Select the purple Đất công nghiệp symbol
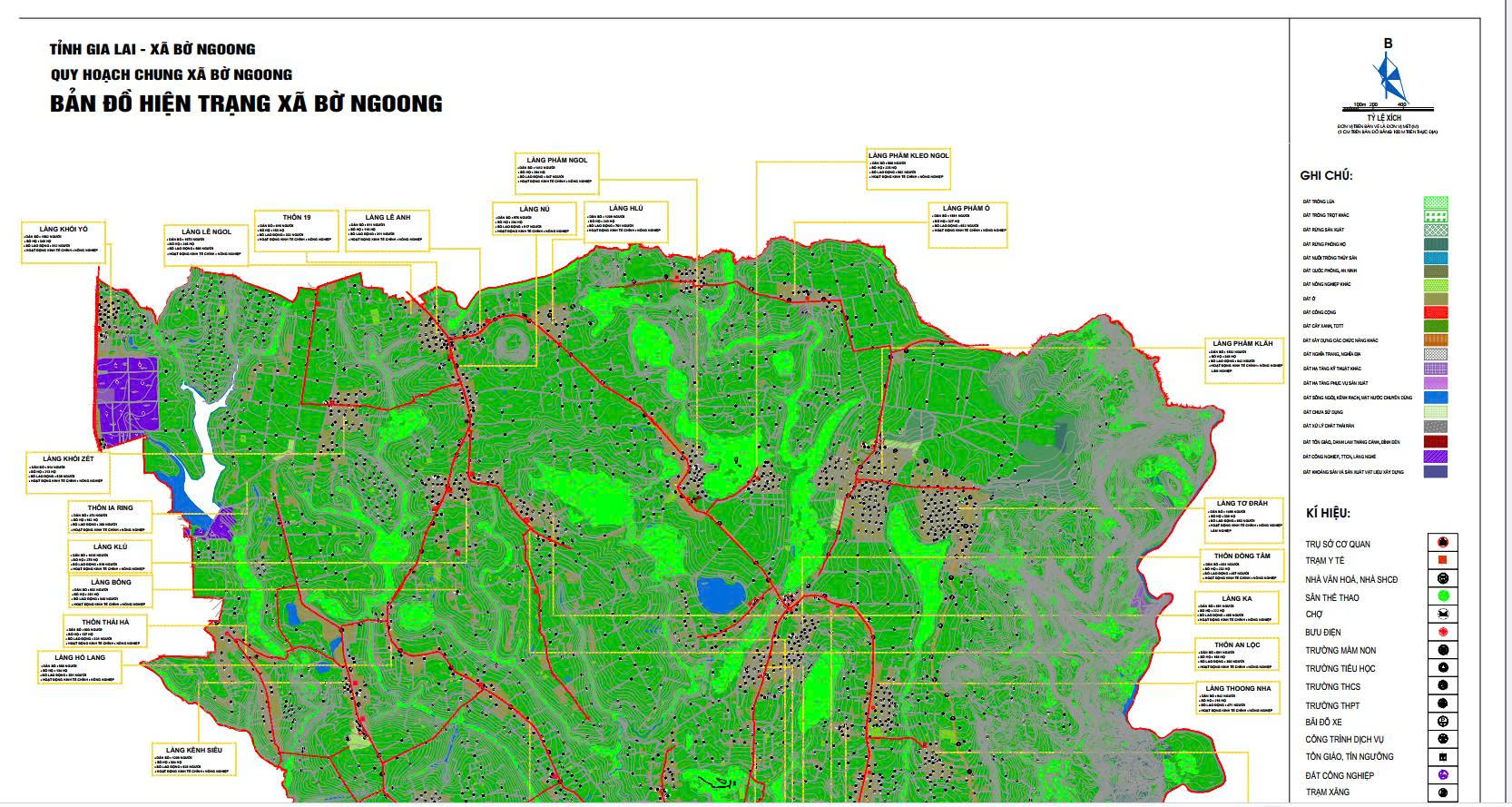 click(x=1442, y=775)
